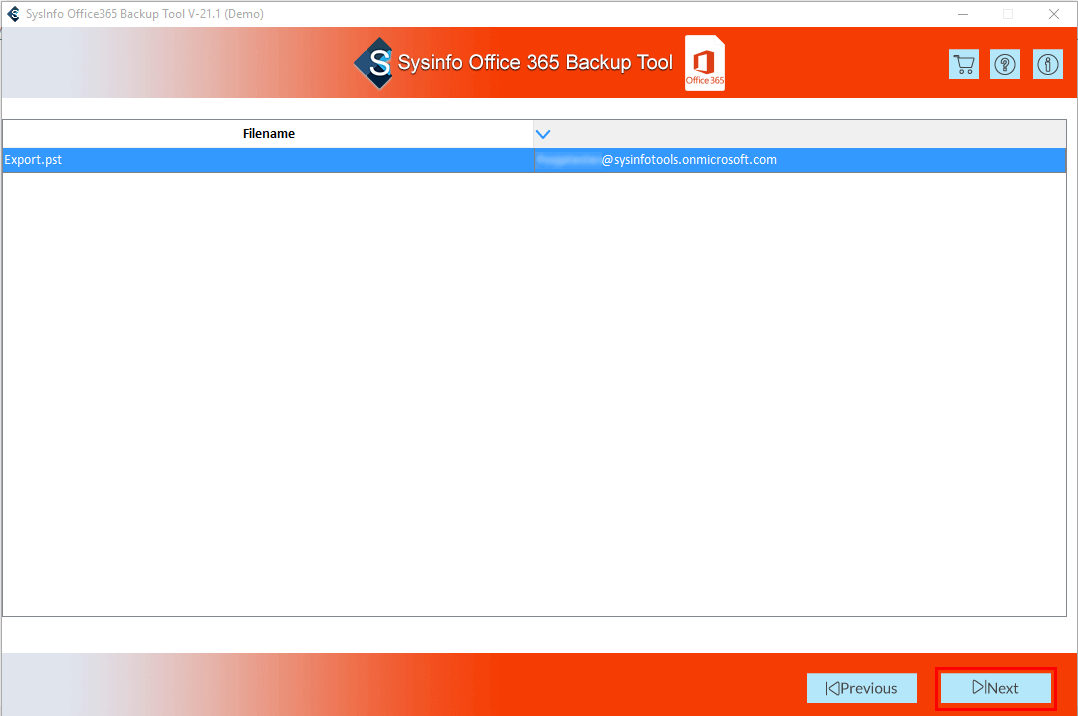Click the app icon in title bar
The width and height of the screenshot is (1078, 716).
pyautogui.click(x=13, y=14)
